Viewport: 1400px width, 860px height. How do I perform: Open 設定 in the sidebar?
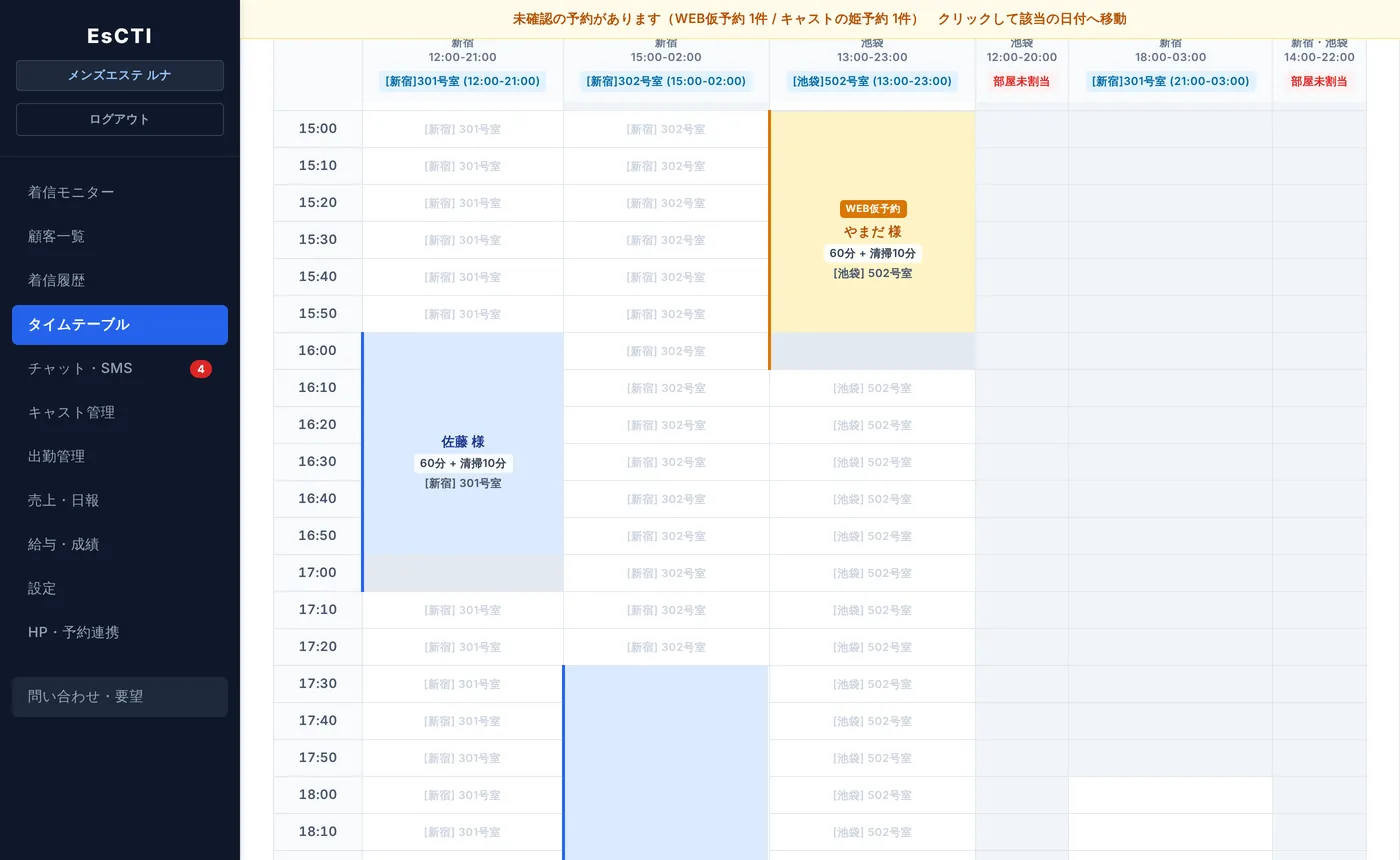point(120,589)
